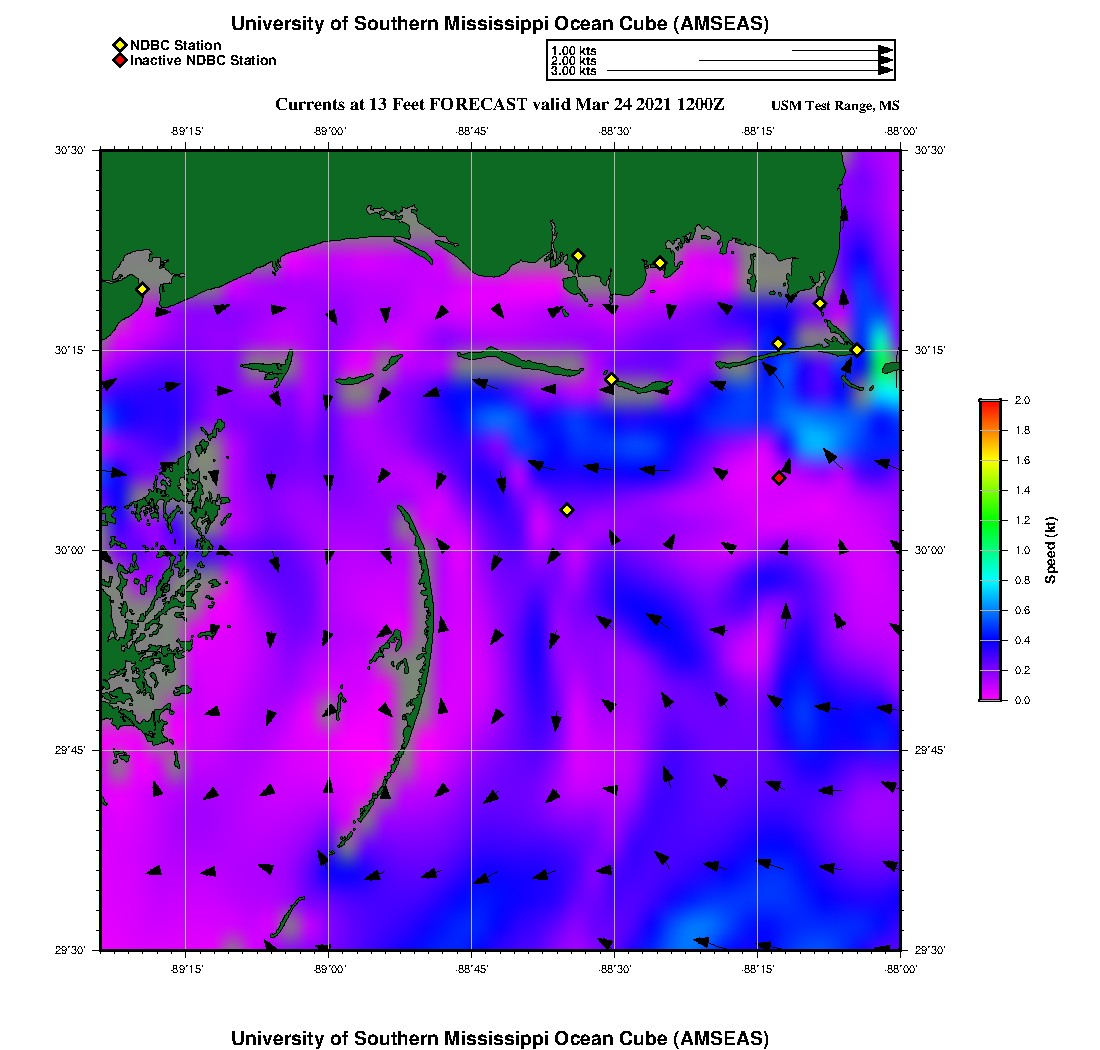Click the red inactive NDBC station marker on map

tap(779, 478)
